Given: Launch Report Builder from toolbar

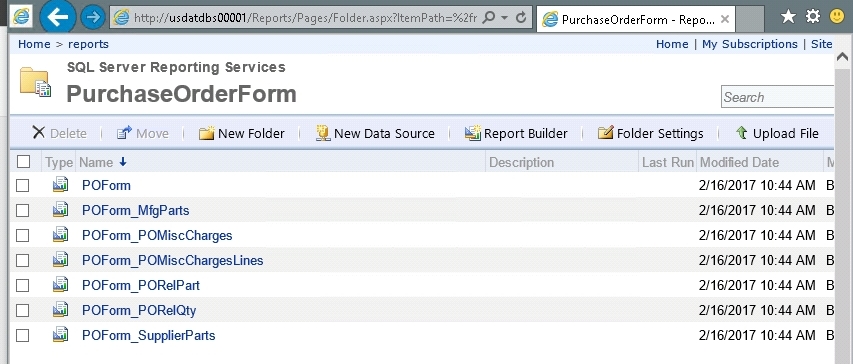Looking at the screenshot, I should pyautogui.click(x=516, y=133).
